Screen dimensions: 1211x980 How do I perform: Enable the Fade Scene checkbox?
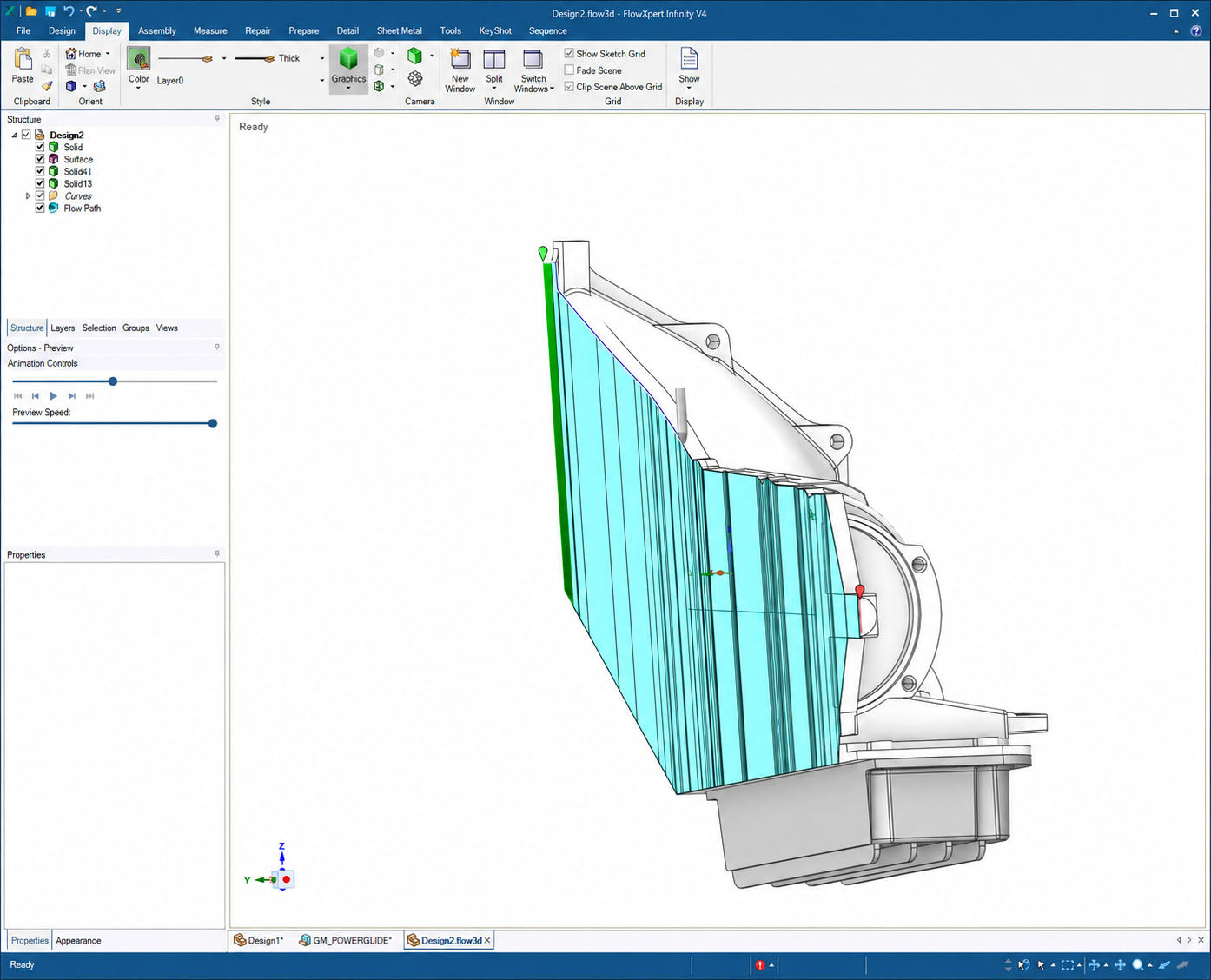tap(569, 70)
